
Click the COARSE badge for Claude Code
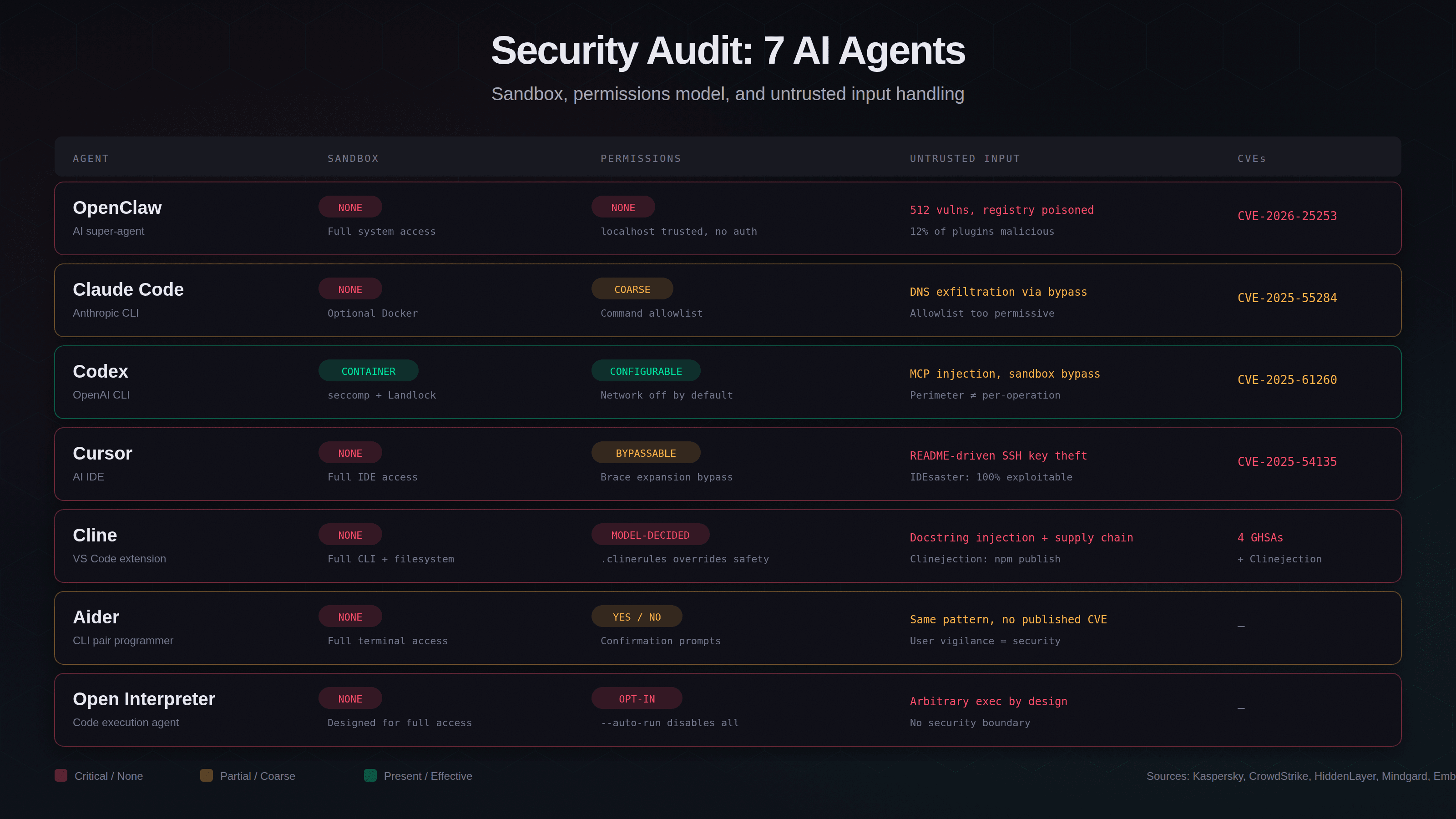632,289
